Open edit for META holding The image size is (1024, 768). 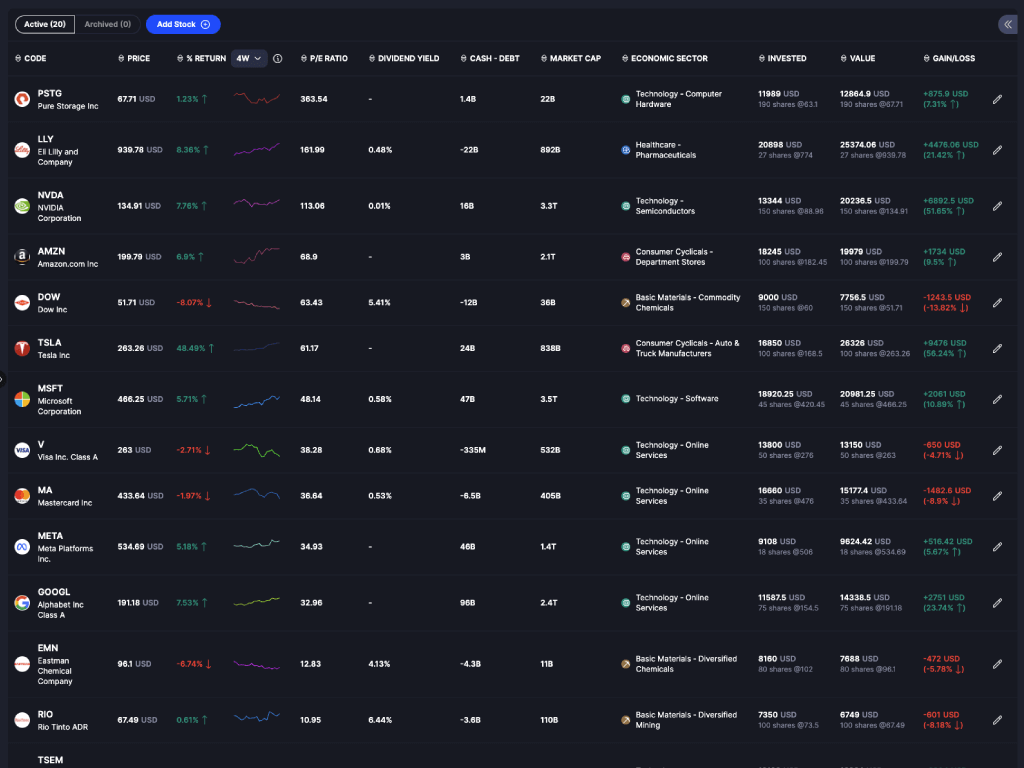click(x=997, y=547)
